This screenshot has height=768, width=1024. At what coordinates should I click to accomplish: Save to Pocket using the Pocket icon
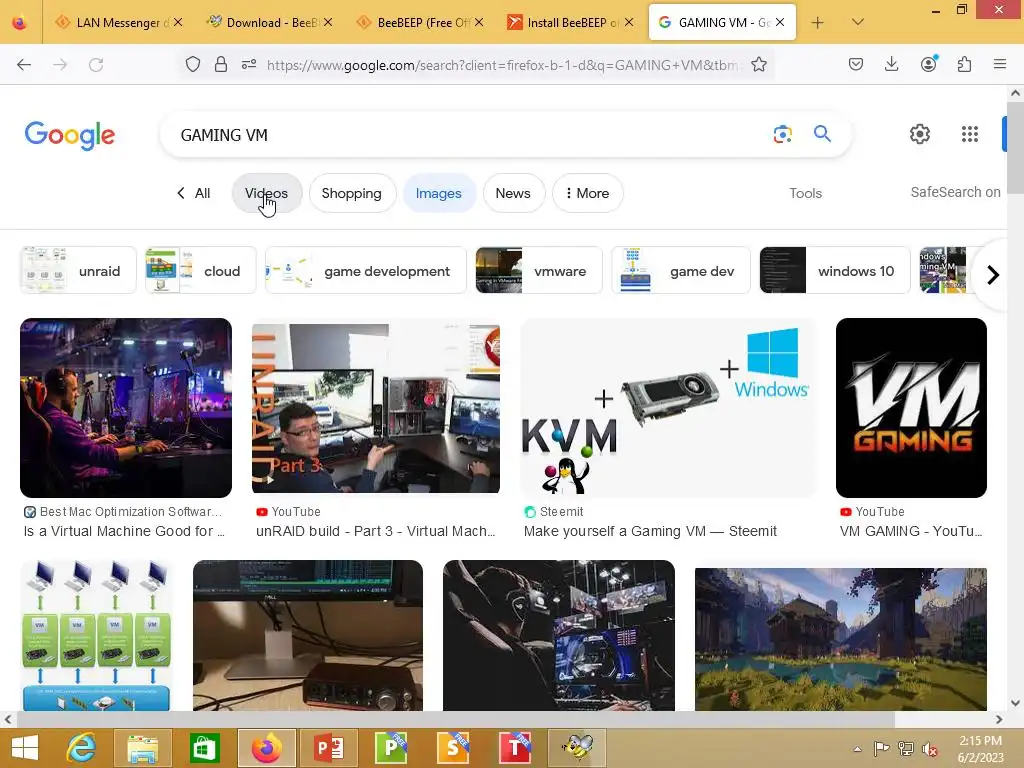click(856, 64)
